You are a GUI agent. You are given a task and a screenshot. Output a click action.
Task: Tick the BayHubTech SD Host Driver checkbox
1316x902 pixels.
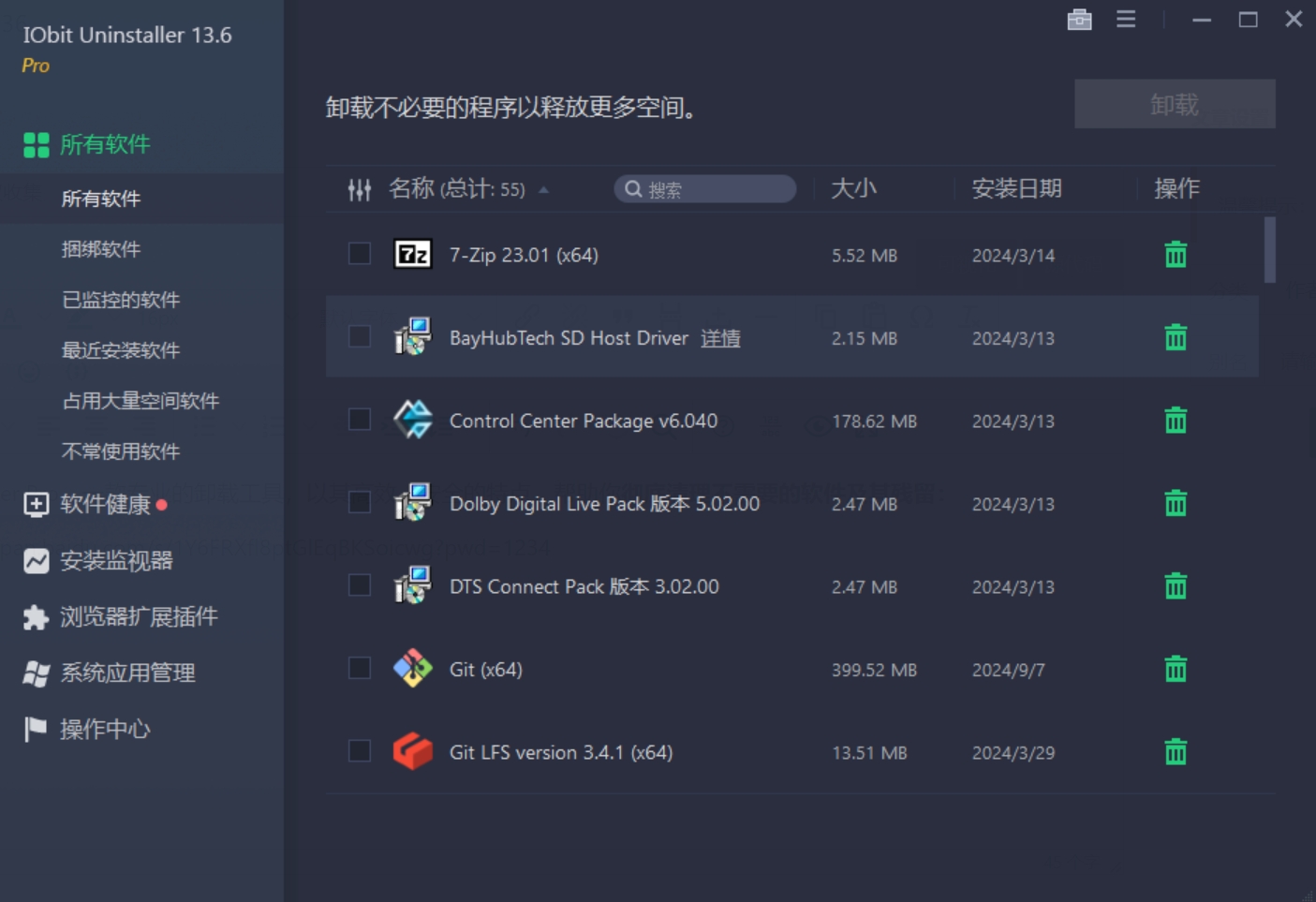point(360,336)
